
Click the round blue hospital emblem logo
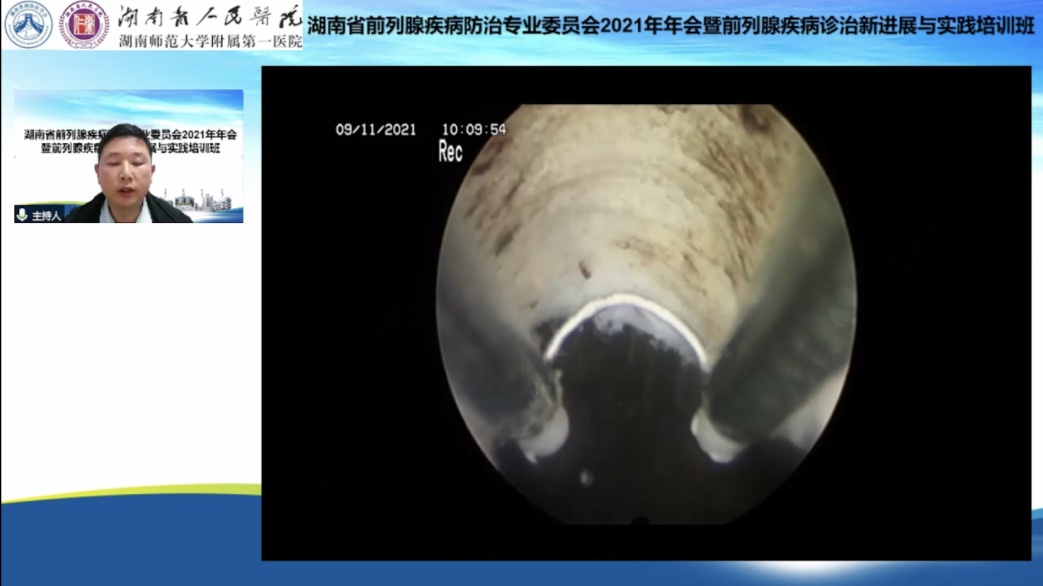(28, 25)
